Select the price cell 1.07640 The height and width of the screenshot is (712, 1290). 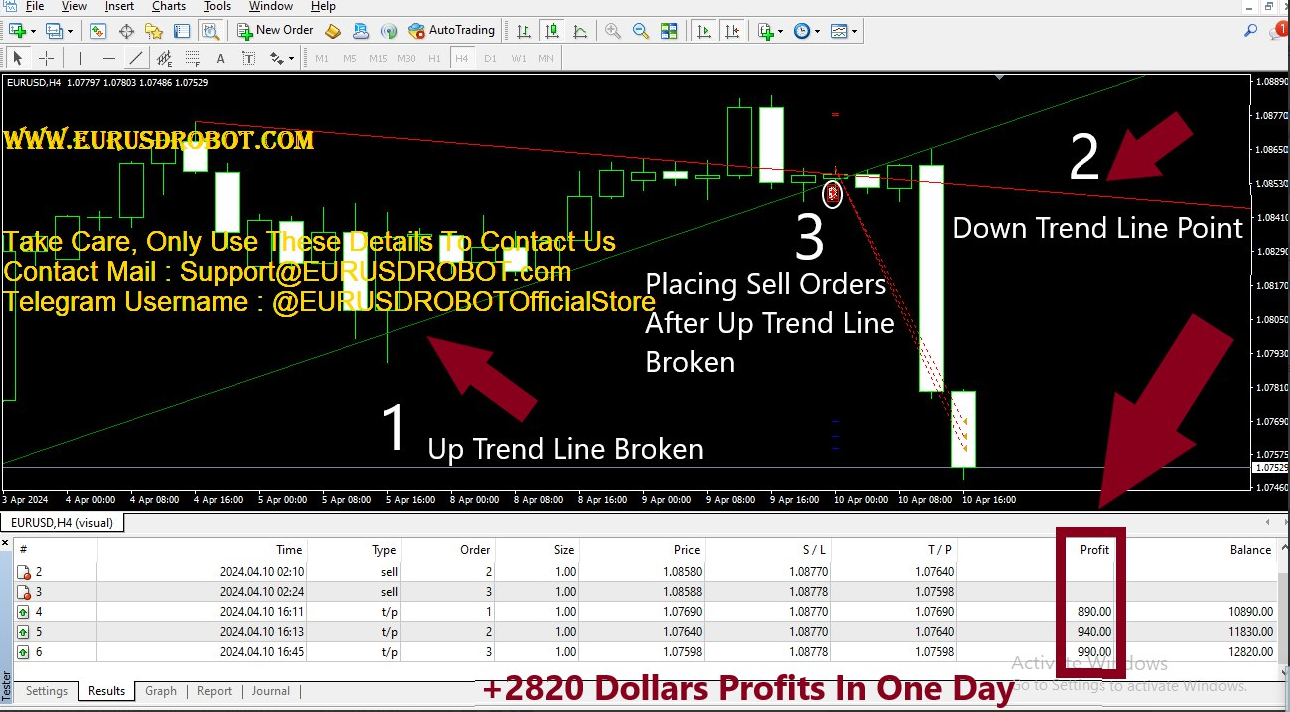click(682, 632)
